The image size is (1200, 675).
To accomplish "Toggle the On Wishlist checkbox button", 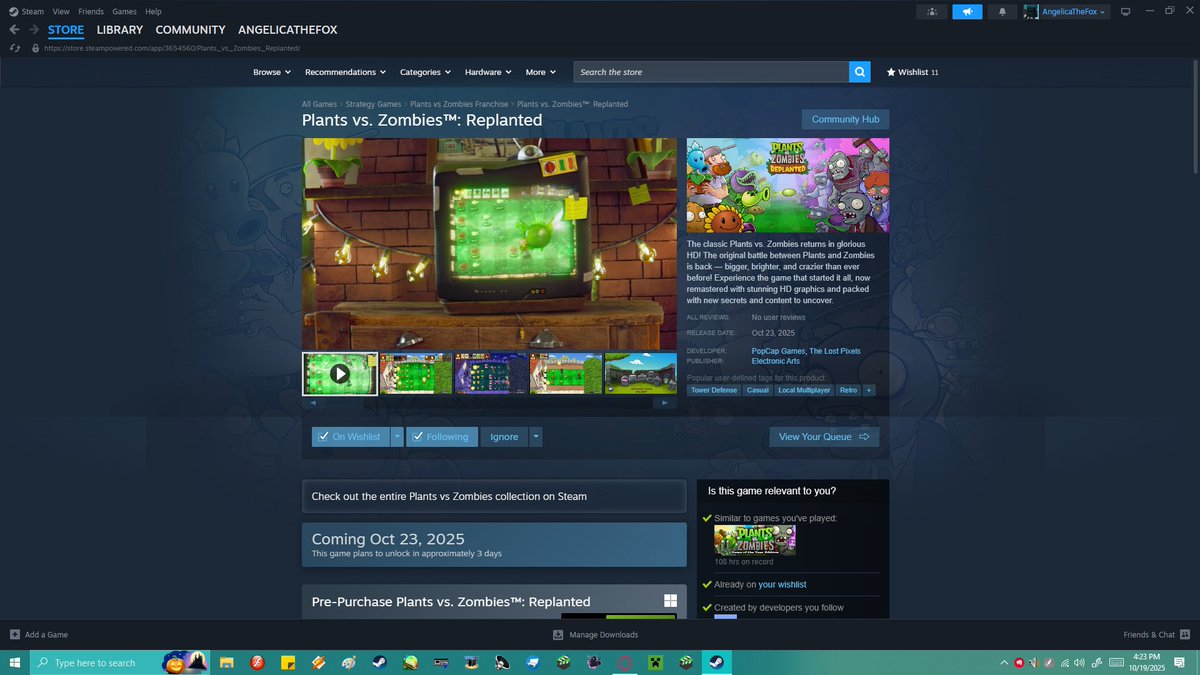I will (350, 437).
